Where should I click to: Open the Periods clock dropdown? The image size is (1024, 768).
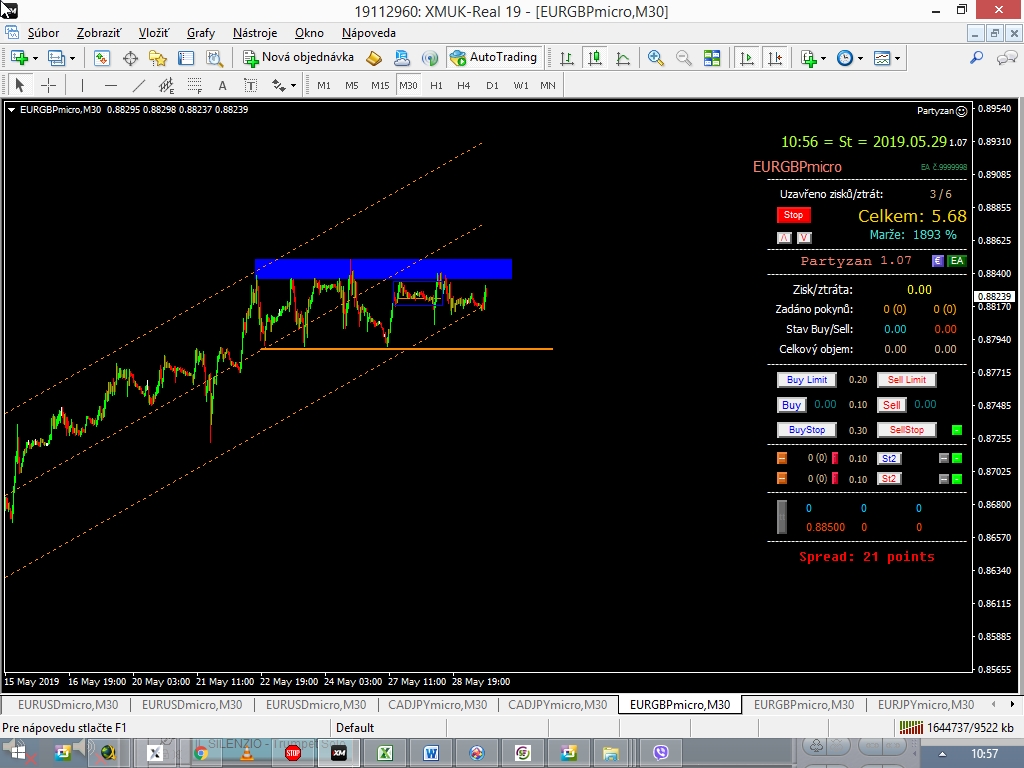[x=860, y=58]
